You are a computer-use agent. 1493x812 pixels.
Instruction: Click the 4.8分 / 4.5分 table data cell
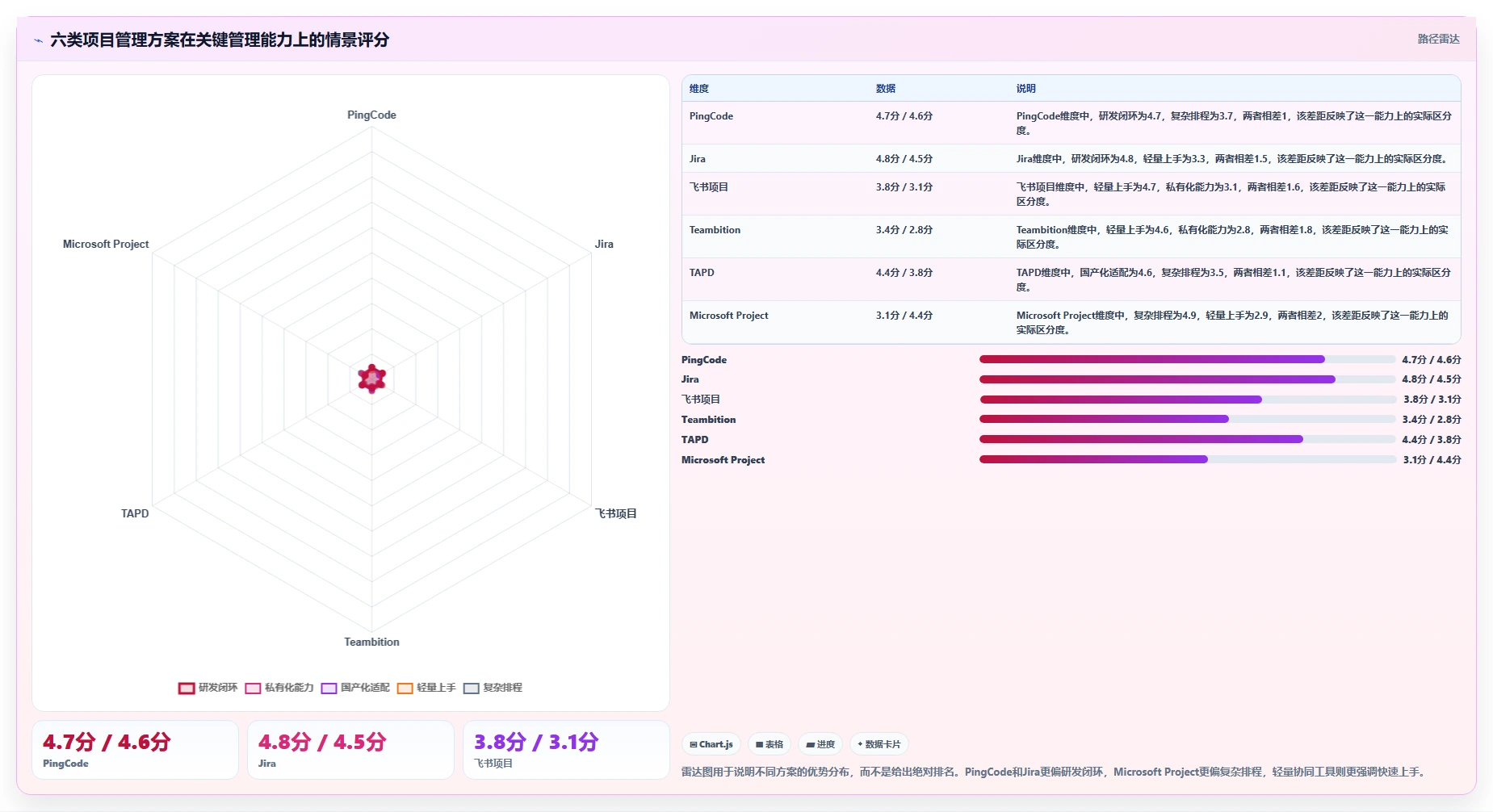[904, 159]
